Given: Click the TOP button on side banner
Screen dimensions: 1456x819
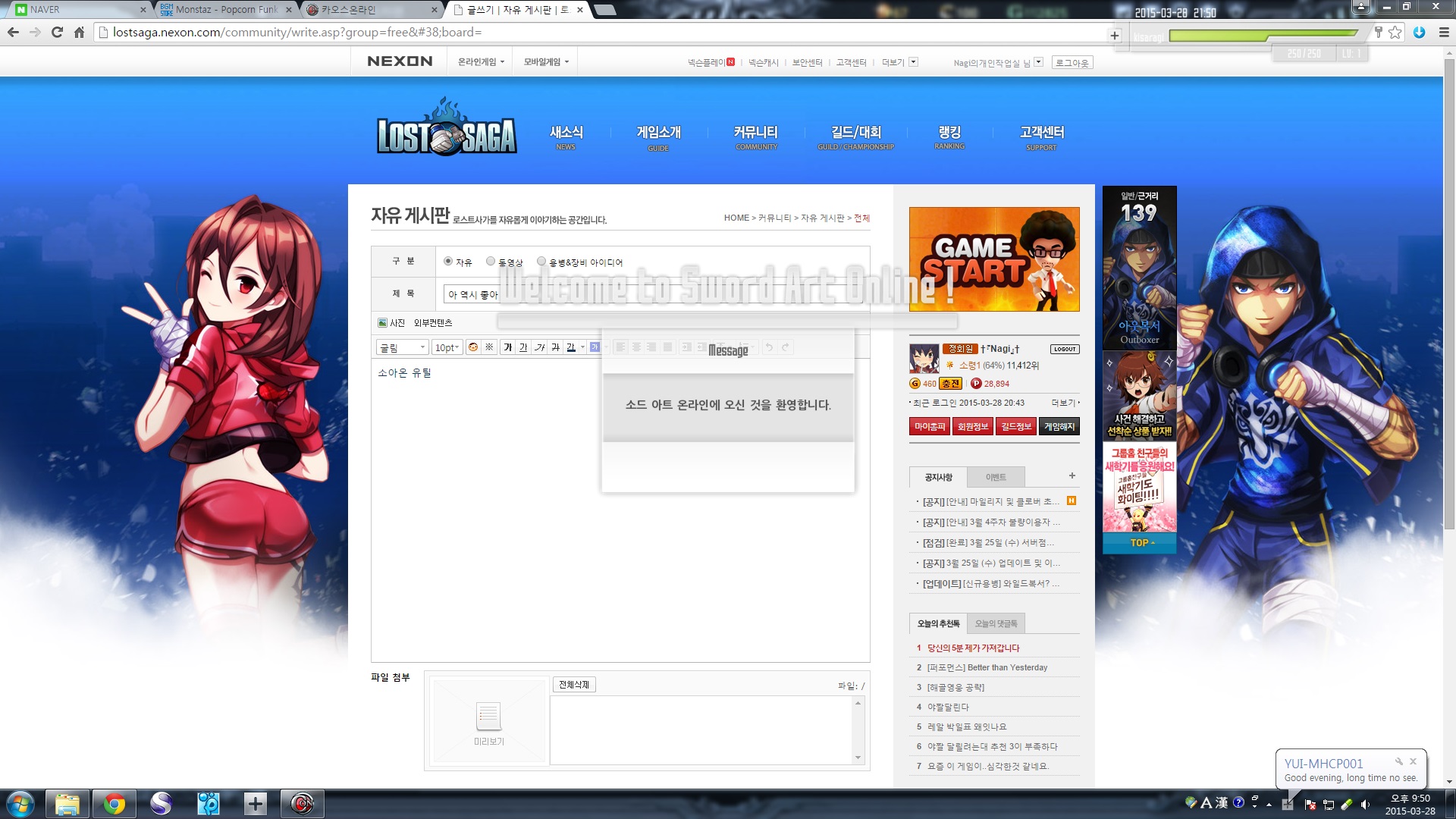Looking at the screenshot, I should coord(1141,543).
